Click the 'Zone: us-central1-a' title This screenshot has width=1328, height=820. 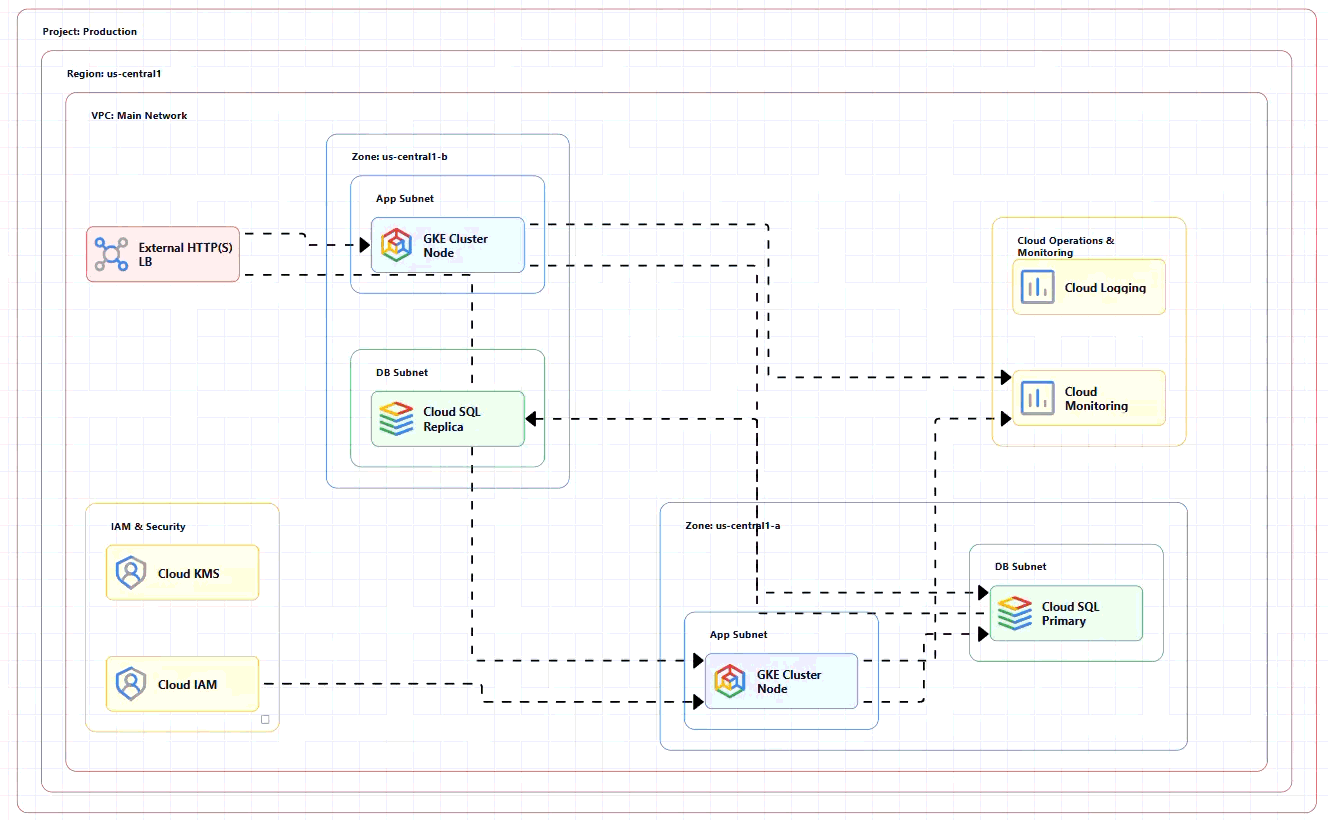tap(733, 525)
